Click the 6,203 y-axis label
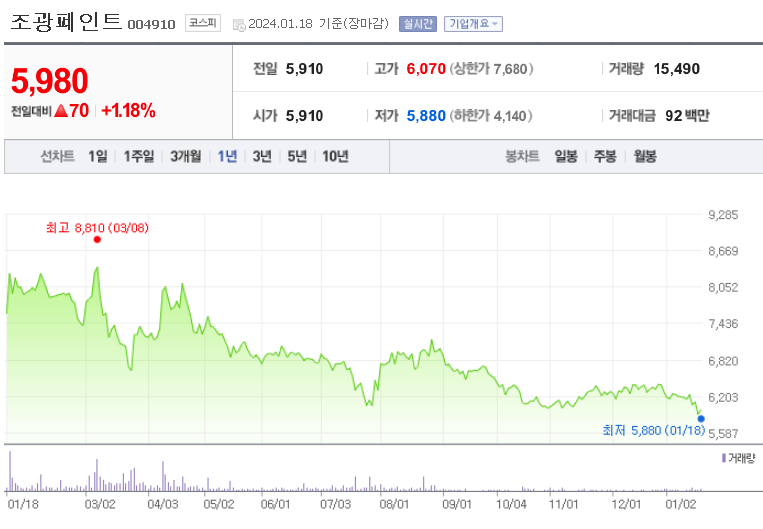Screen dimensions: 763x529 click(723, 397)
